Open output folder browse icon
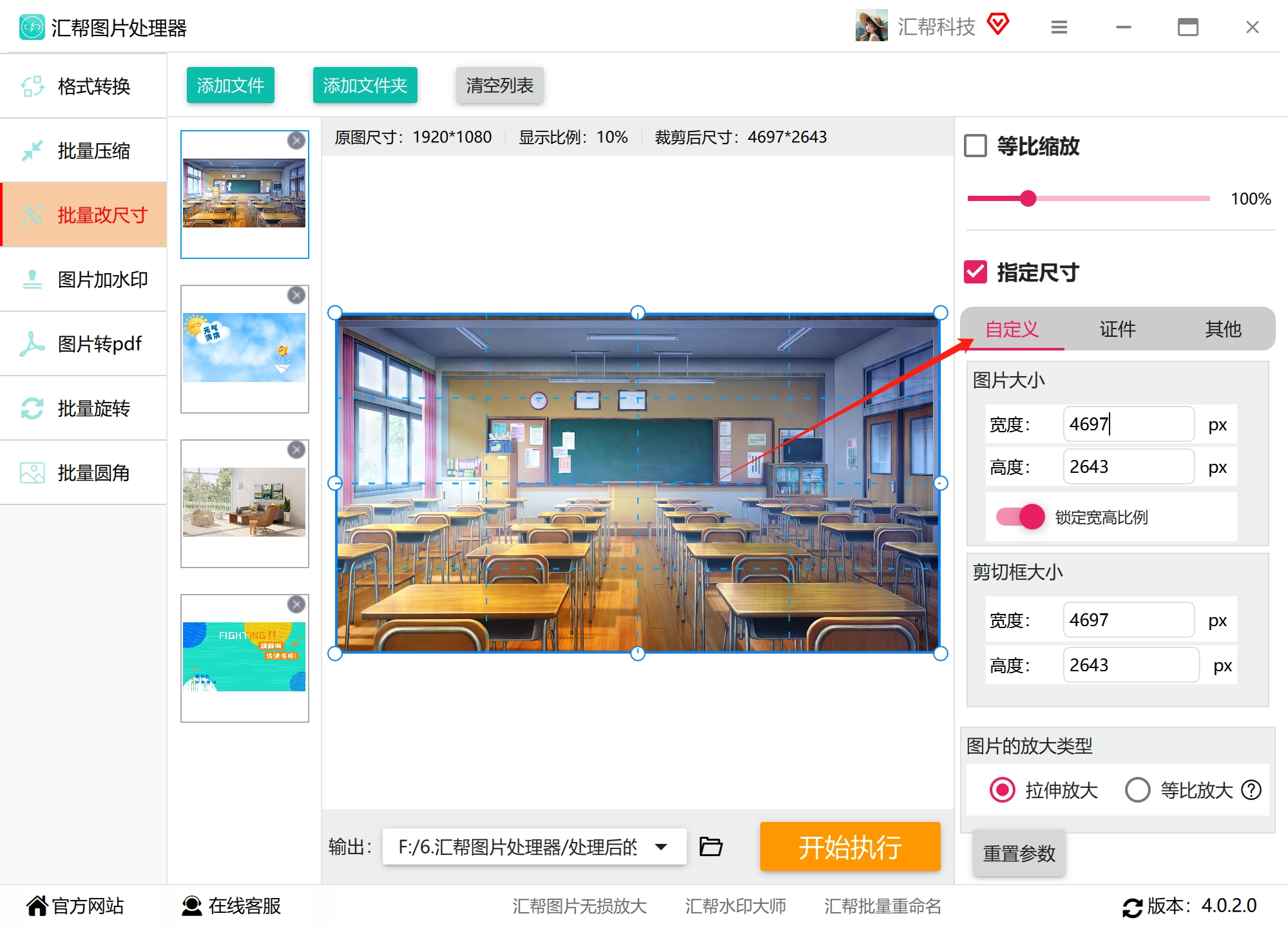The height and width of the screenshot is (927, 1288). point(711,846)
